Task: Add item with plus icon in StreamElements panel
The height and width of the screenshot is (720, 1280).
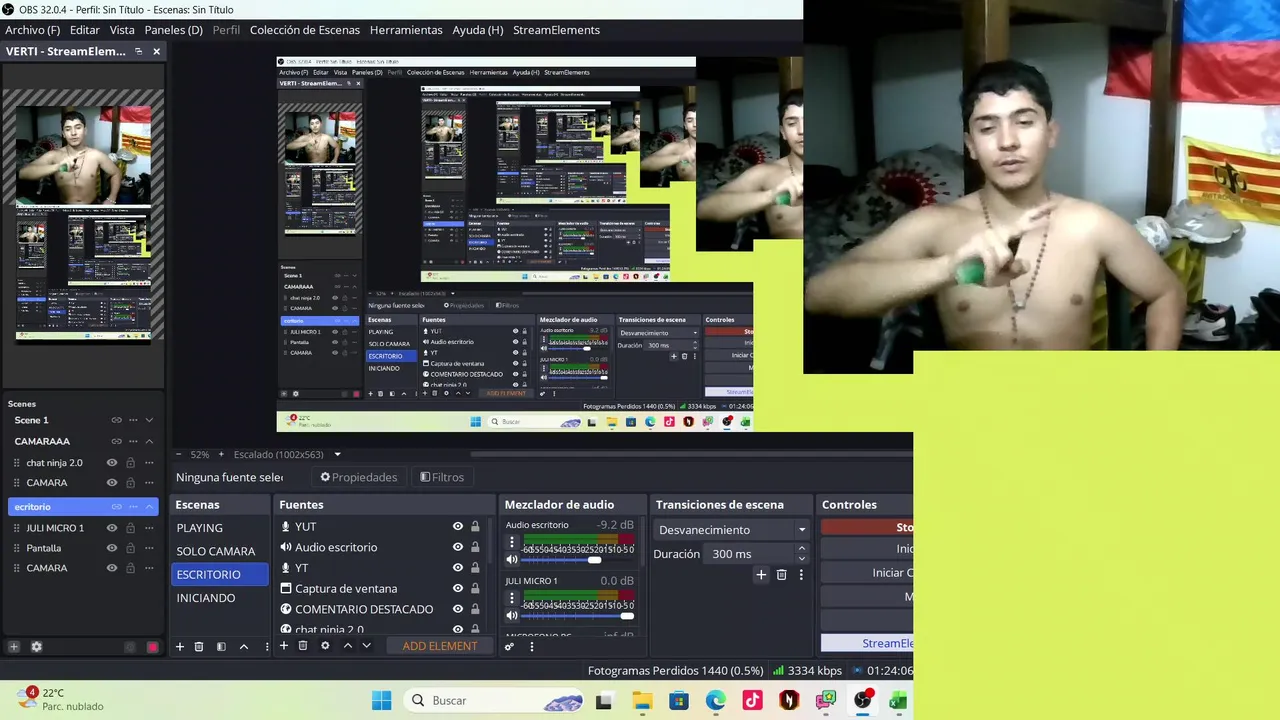Action: (14, 647)
